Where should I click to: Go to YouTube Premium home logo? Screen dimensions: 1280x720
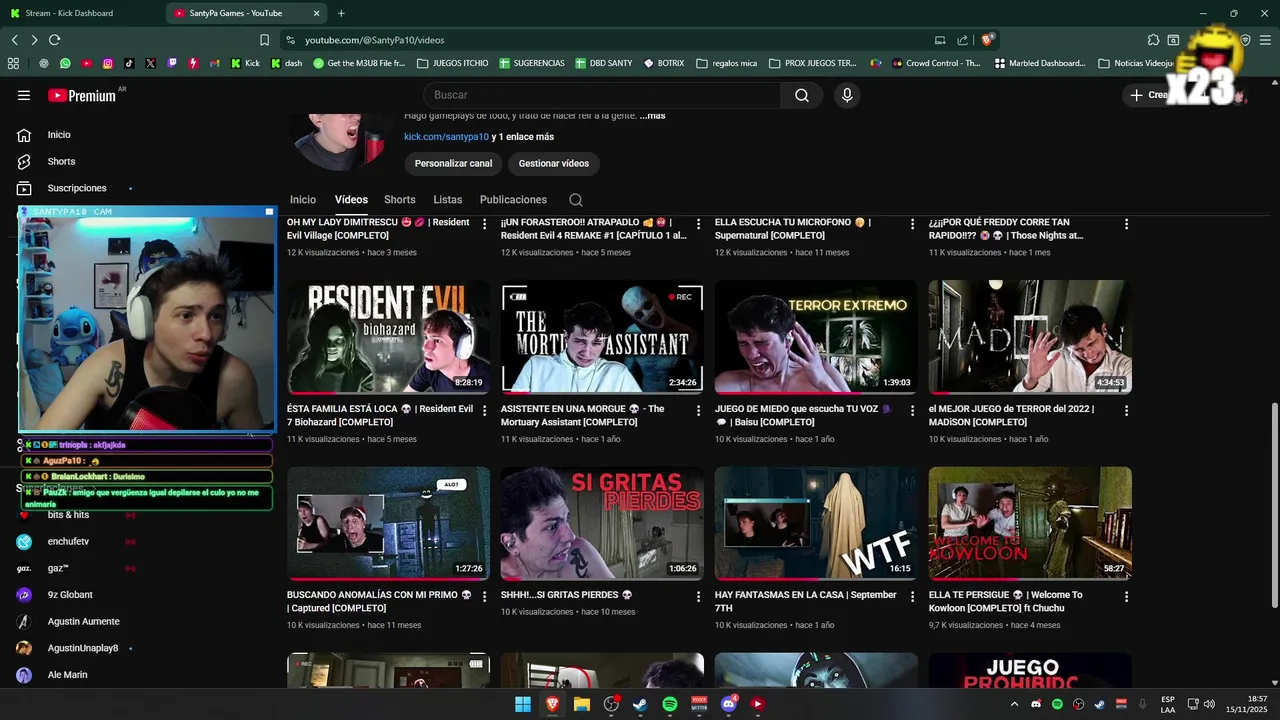tap(82, 95)
